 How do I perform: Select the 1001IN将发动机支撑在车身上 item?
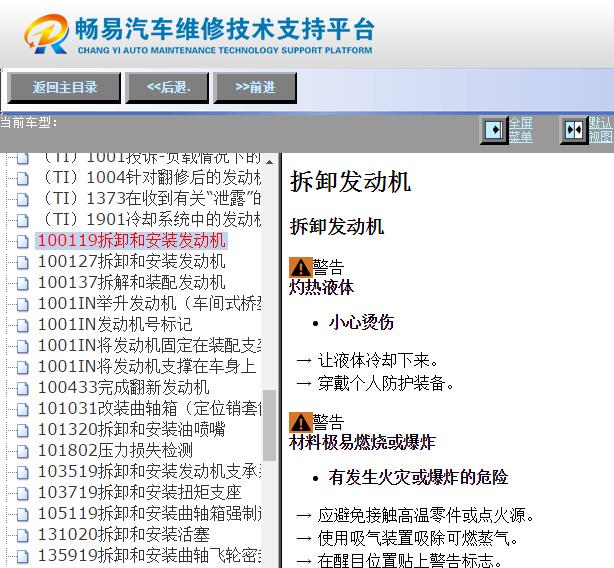click(147, 366)
